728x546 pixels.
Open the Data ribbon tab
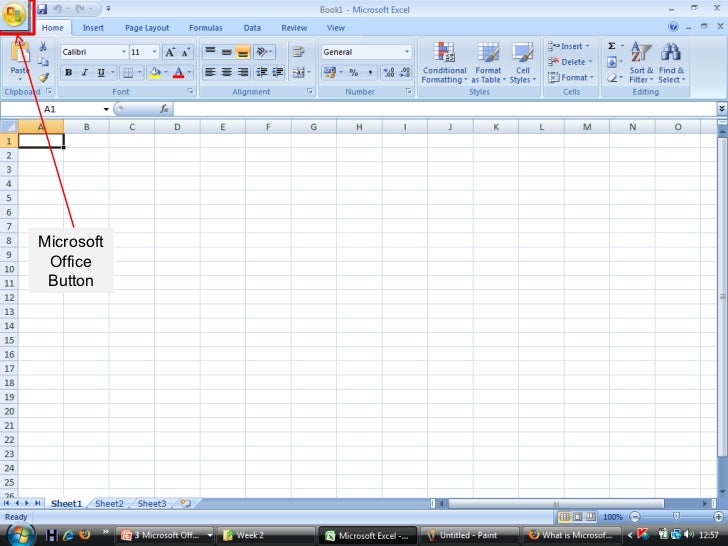[252, 28]
